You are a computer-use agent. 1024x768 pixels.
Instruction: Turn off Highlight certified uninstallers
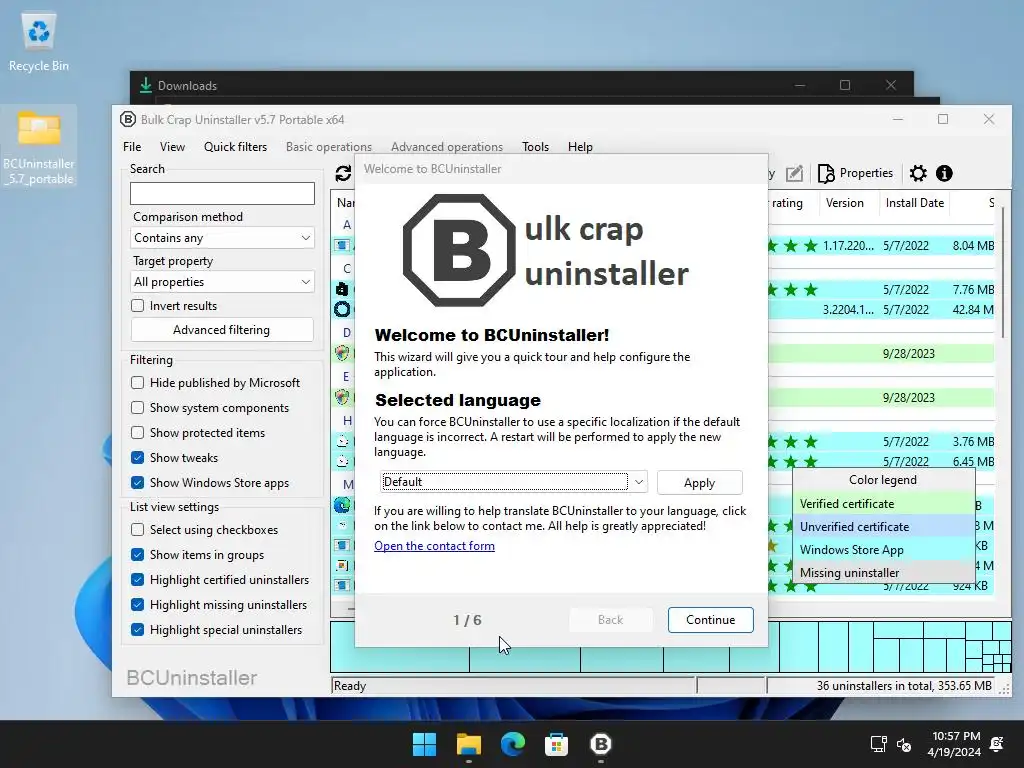[x=137, y=580]
